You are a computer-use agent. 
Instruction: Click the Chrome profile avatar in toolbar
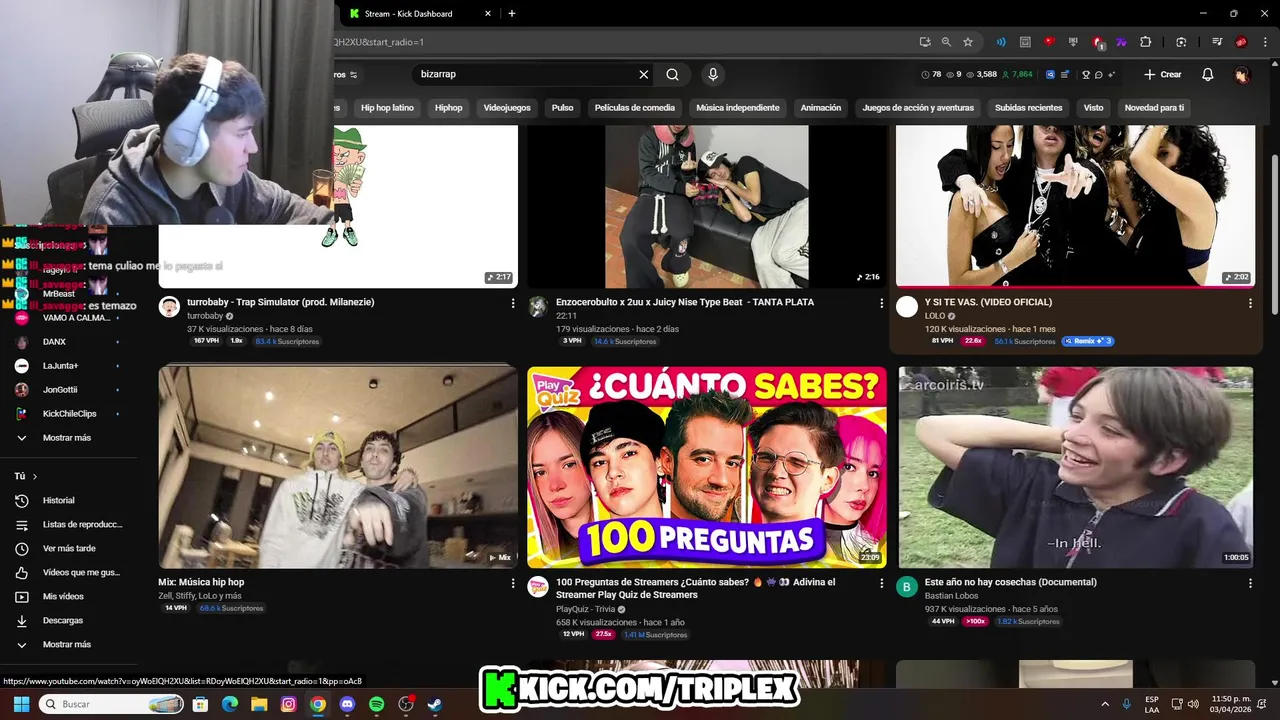point(1241,42)
